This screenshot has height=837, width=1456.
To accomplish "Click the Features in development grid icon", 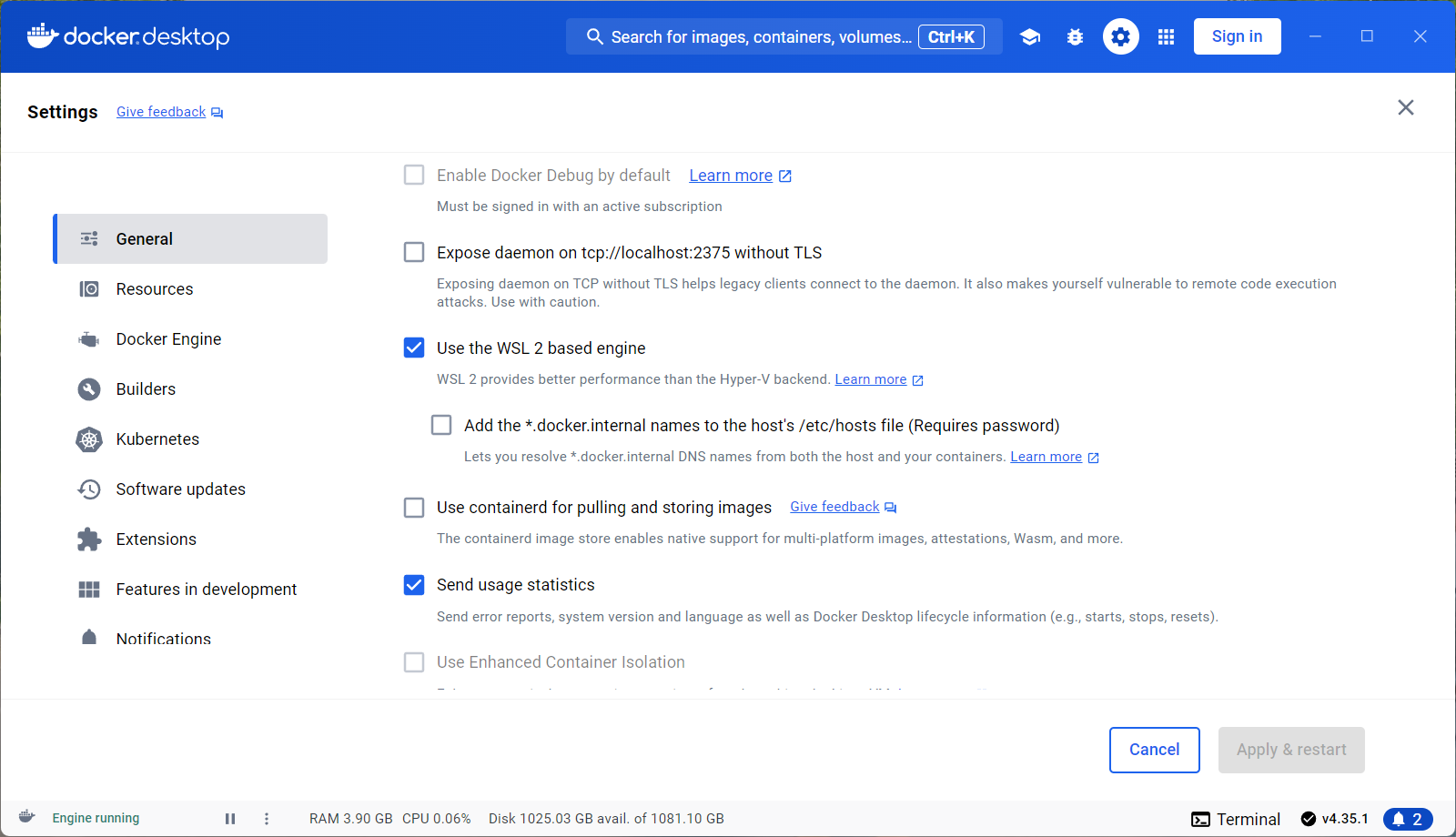I will coord(89,590).
